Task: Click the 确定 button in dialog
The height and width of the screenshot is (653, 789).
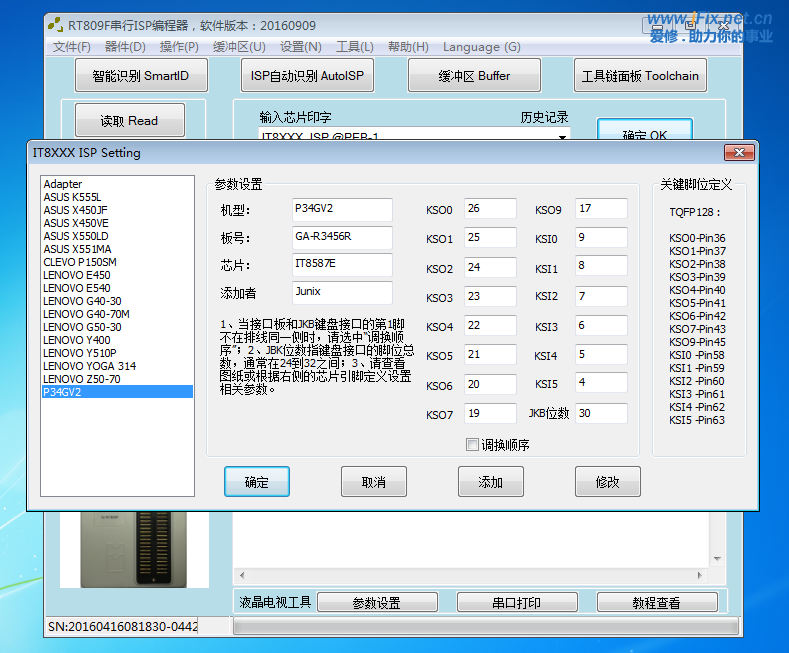Action: 256,482
